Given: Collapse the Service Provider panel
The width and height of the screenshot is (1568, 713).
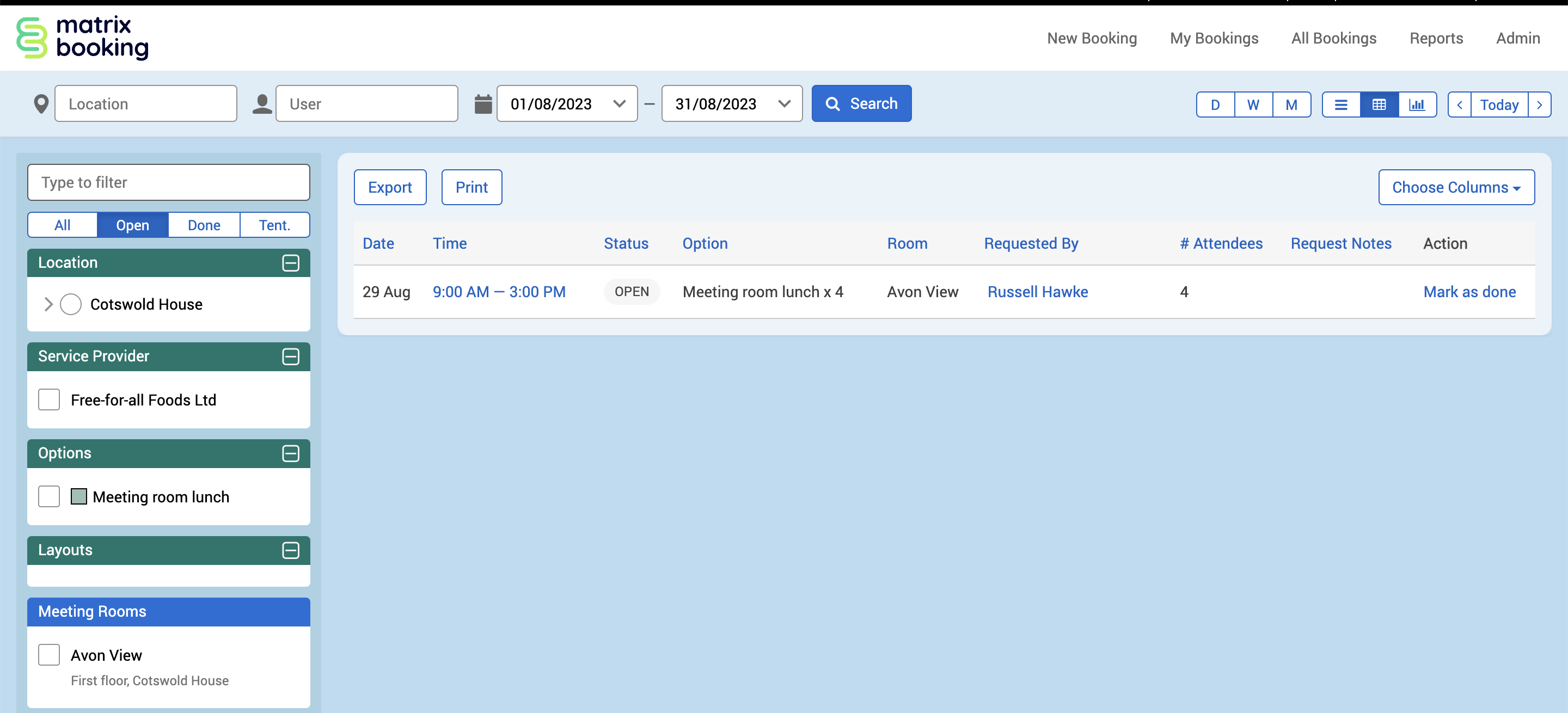Looking at the screenshot, I should tap(290, 356).
